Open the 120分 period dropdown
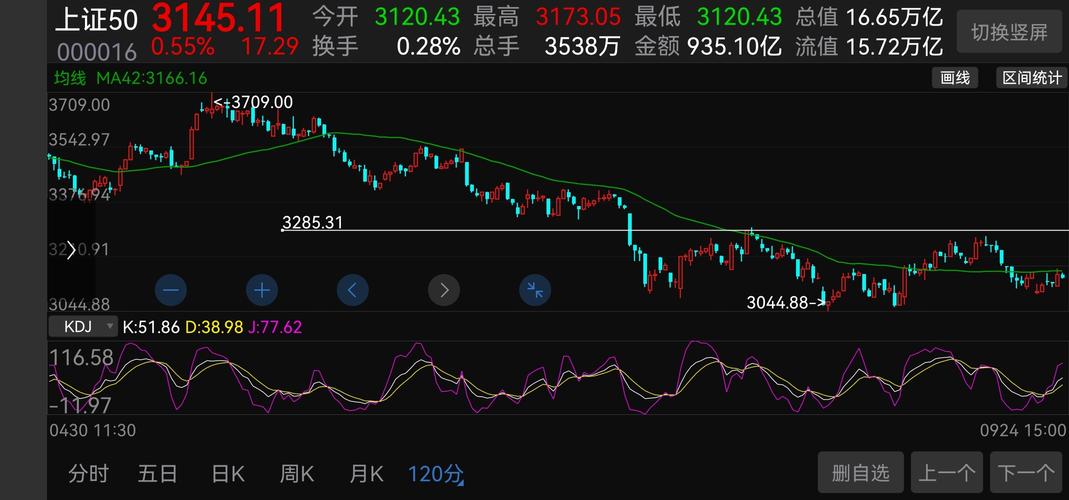The image size is (1069, 500). coord(436,473)
